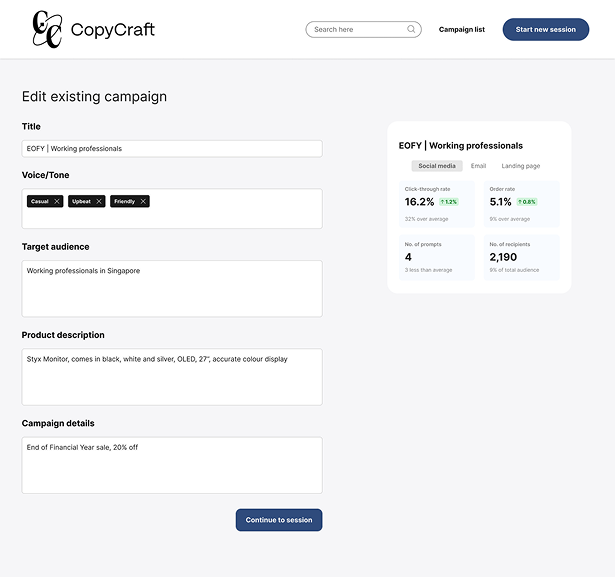Viewport: 615px width, 577px height.
Task: Remove the Casual tone tag
Action: pyautogui.click(x=57, y=201)
